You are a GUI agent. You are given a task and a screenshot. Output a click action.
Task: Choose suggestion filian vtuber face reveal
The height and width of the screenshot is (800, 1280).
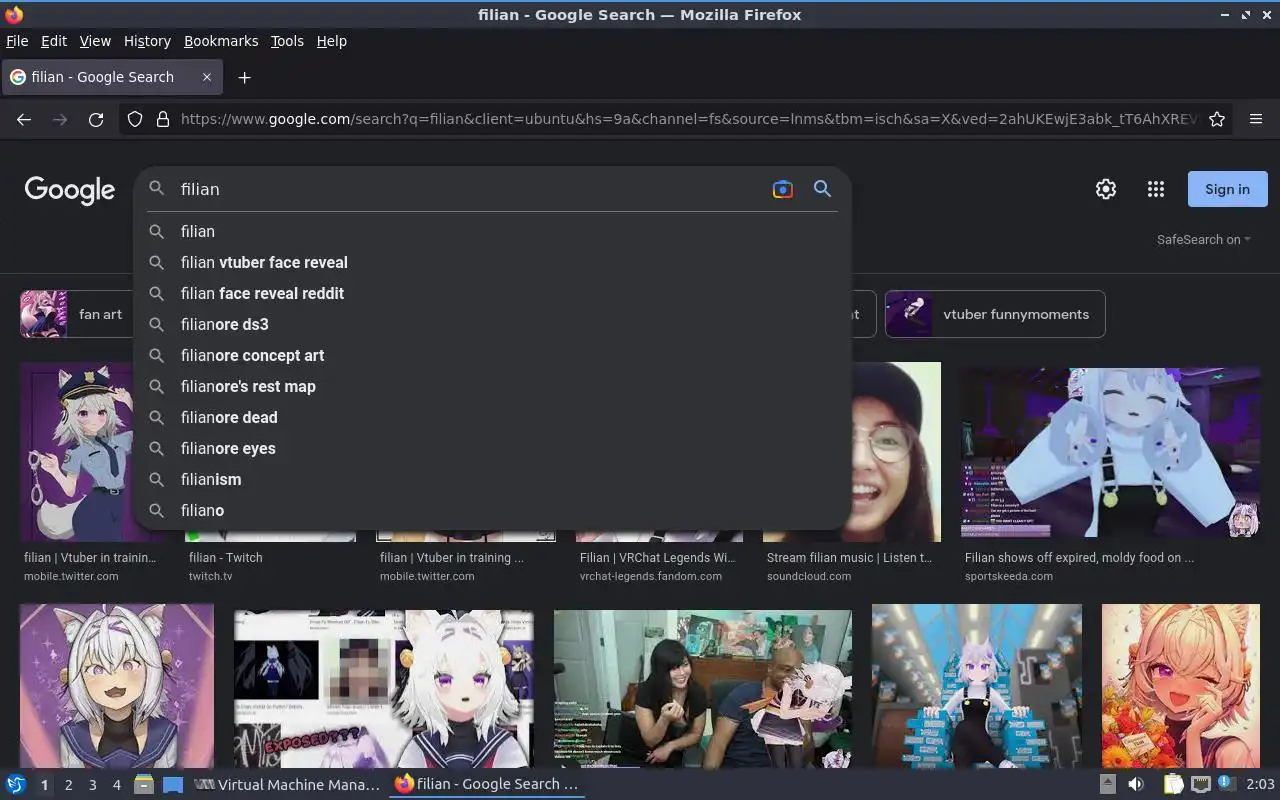pyautogui.click(x=492, y=262)
